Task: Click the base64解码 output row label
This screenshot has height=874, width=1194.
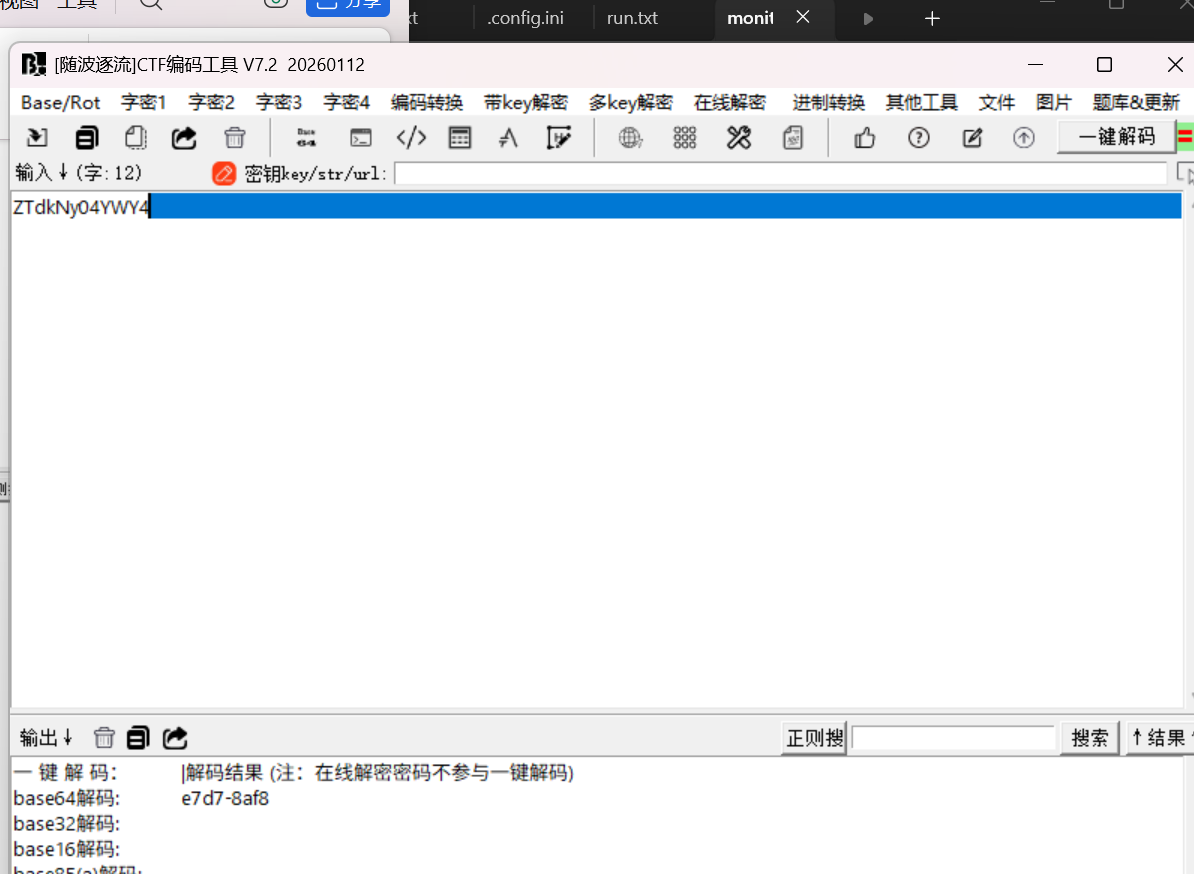Action: 66,799
